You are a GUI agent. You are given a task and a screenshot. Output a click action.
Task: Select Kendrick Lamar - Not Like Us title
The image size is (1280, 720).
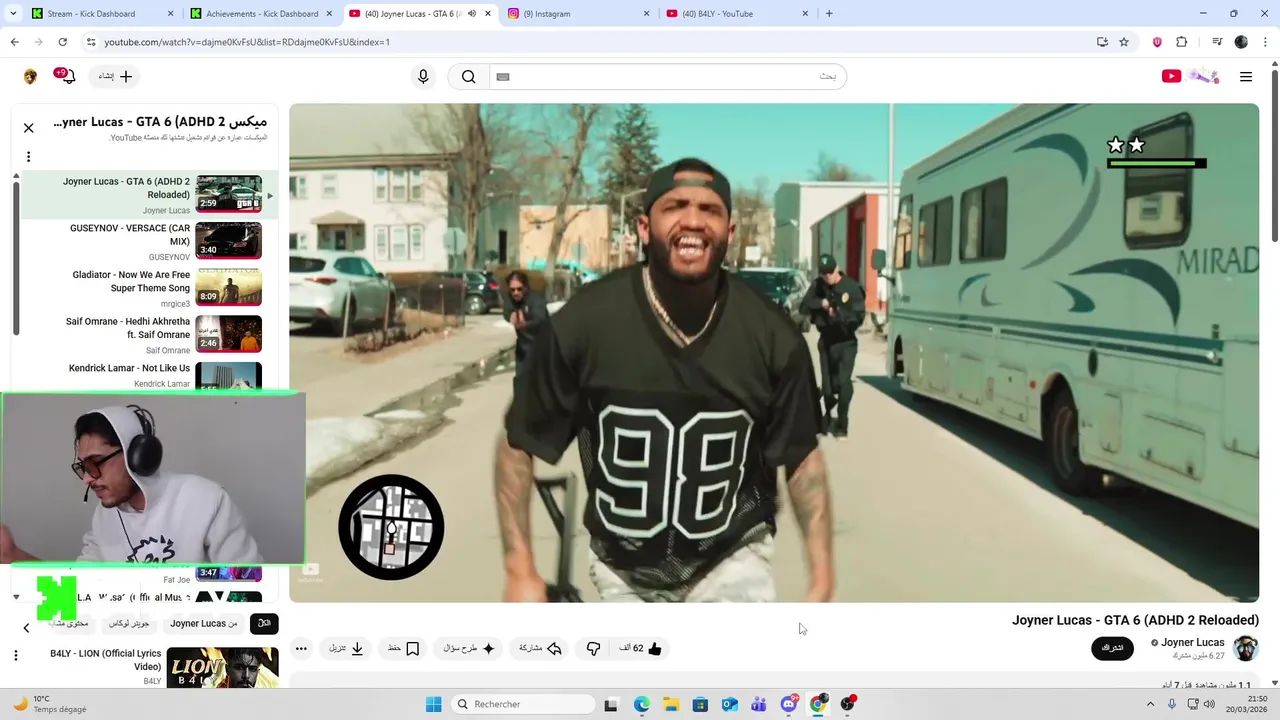point(129,368)
